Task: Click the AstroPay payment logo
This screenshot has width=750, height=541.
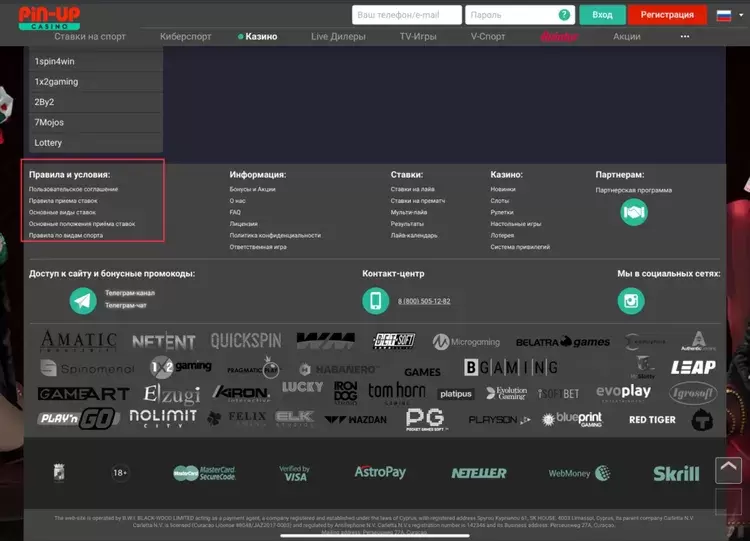Action: tap(380, 472)
